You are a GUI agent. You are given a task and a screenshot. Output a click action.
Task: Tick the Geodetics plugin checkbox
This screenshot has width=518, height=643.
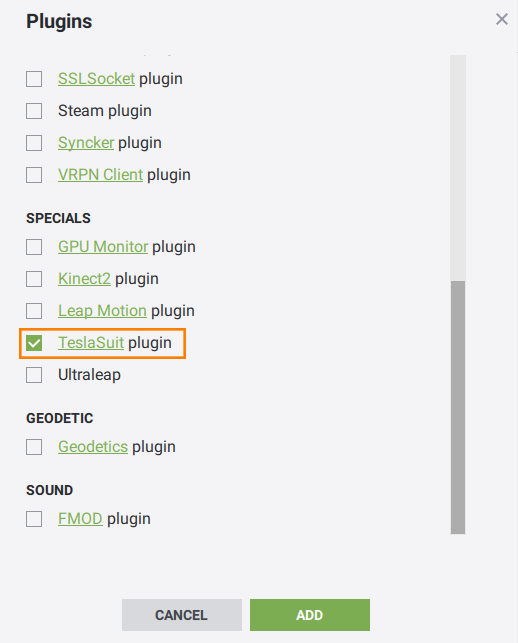34,447
